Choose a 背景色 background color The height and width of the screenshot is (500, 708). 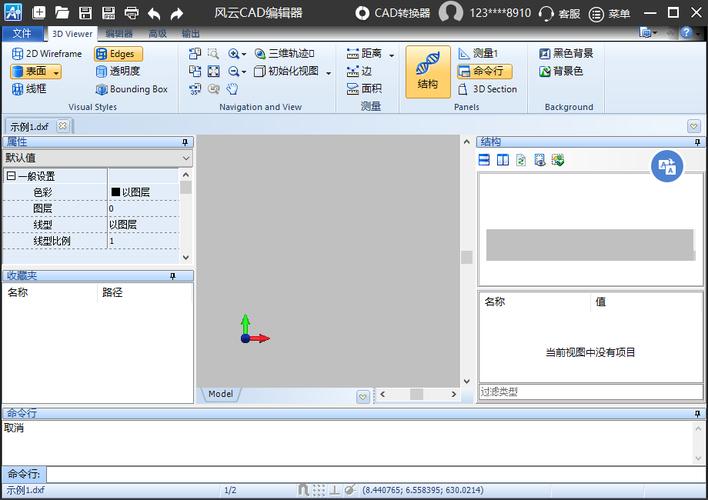coord(561,71)
